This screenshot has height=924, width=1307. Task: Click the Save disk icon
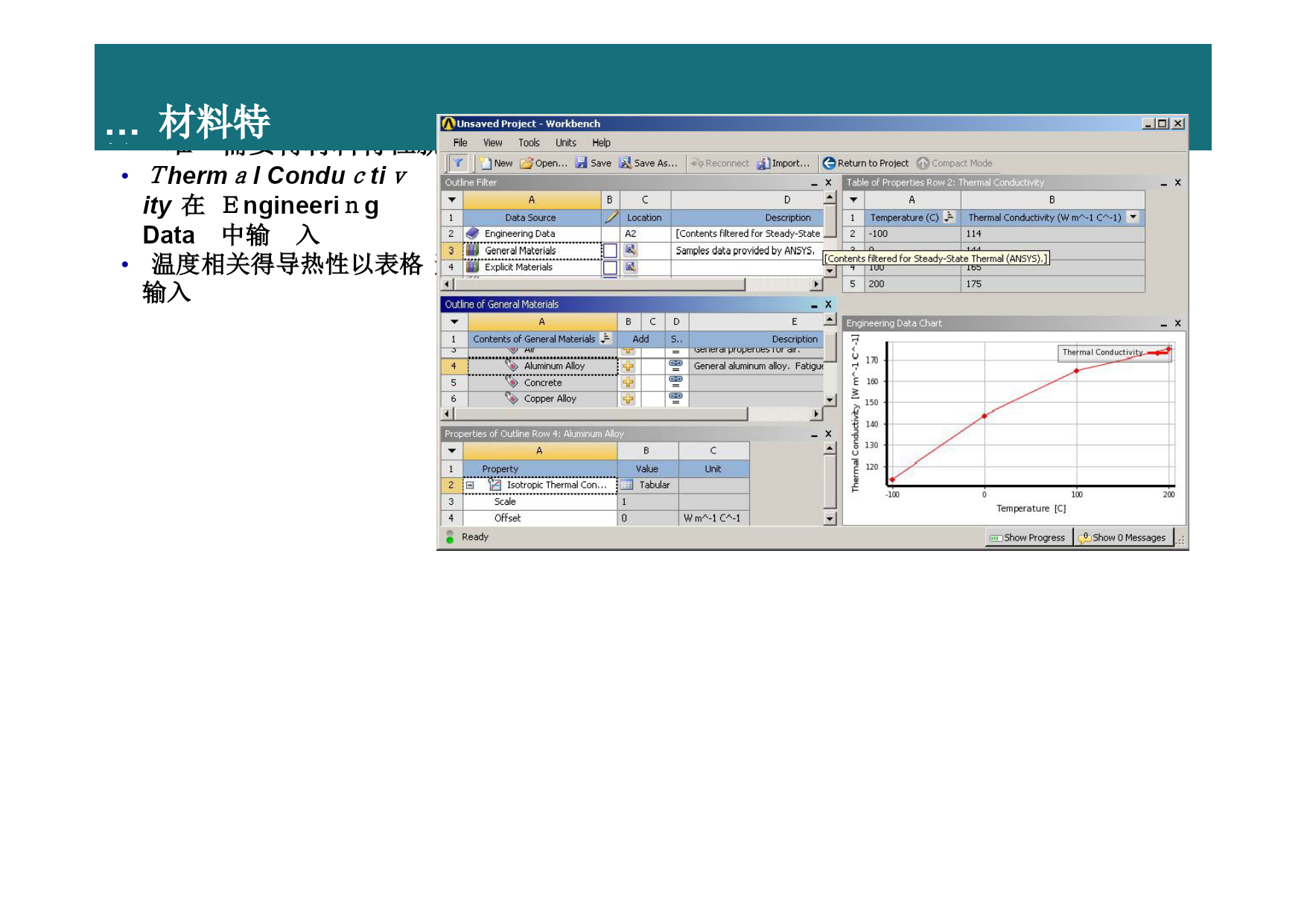[582, 163]
